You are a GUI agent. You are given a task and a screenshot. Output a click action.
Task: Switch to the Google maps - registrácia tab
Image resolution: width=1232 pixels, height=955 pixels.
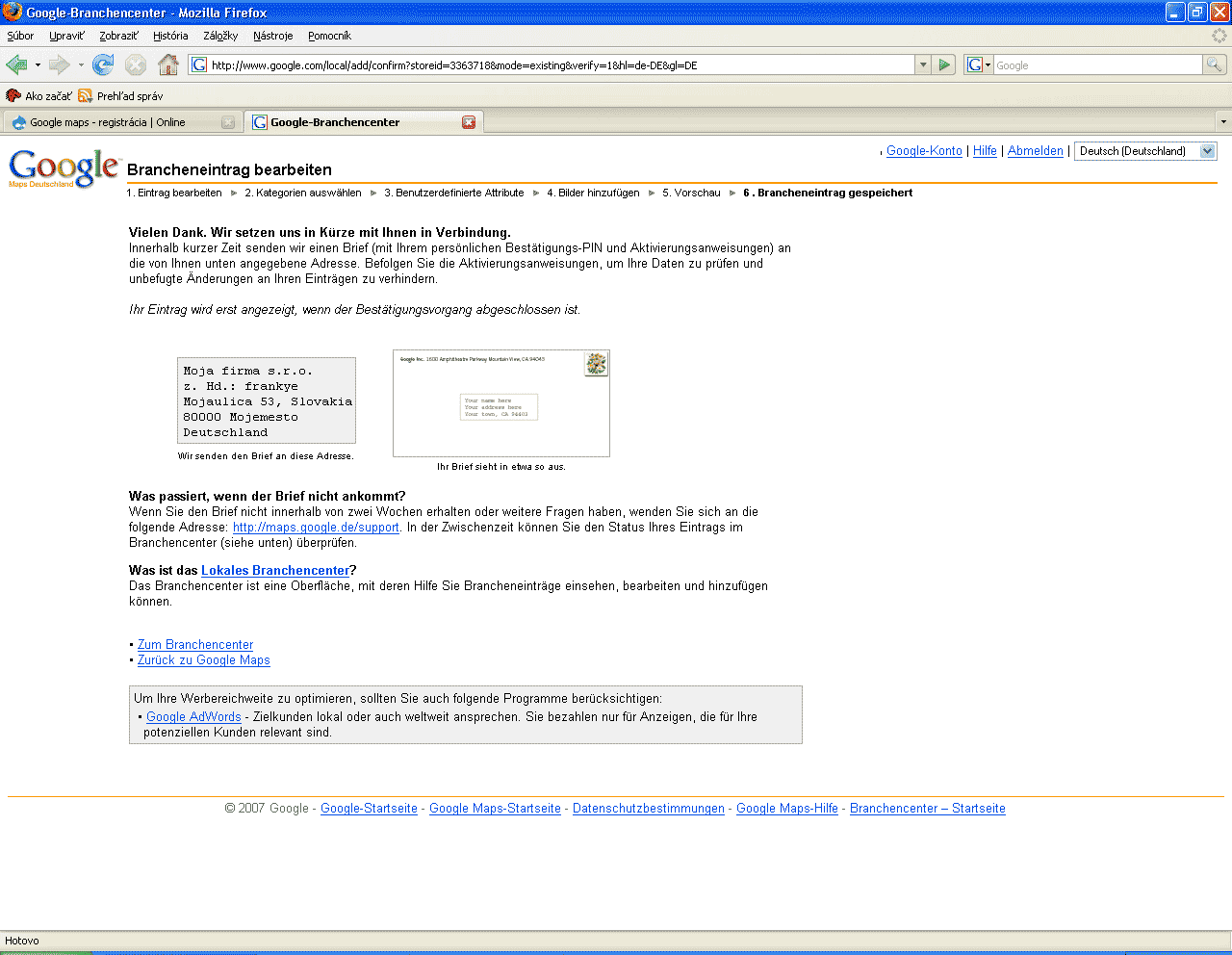(122, 122)
